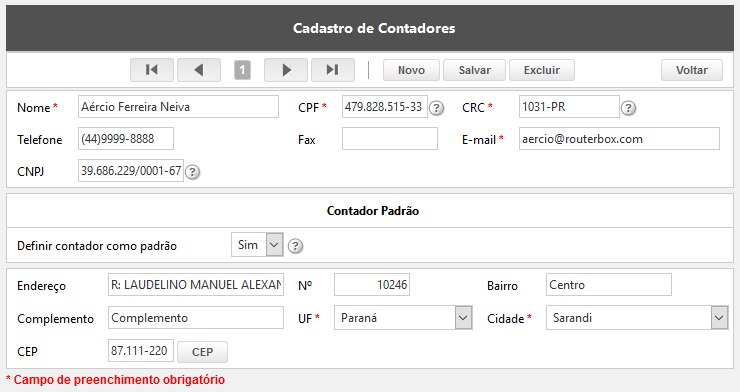
Task: Go to the next record arrow
Action: pos(286,70)
